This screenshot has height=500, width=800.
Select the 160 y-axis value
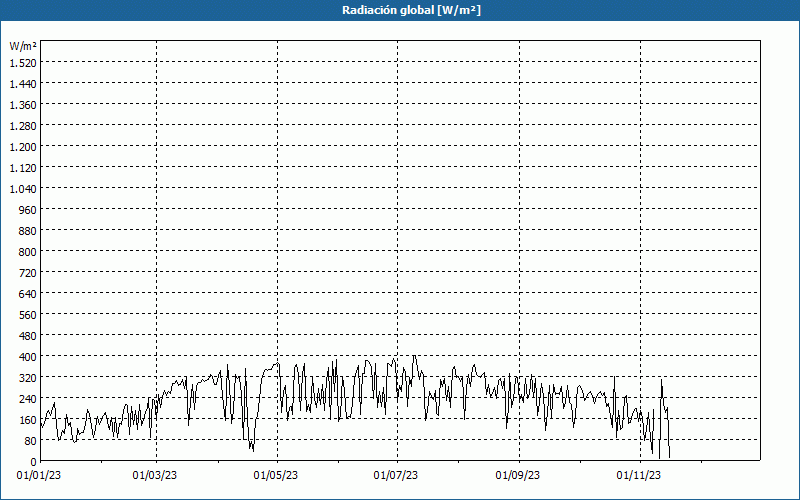click(28, 420)
